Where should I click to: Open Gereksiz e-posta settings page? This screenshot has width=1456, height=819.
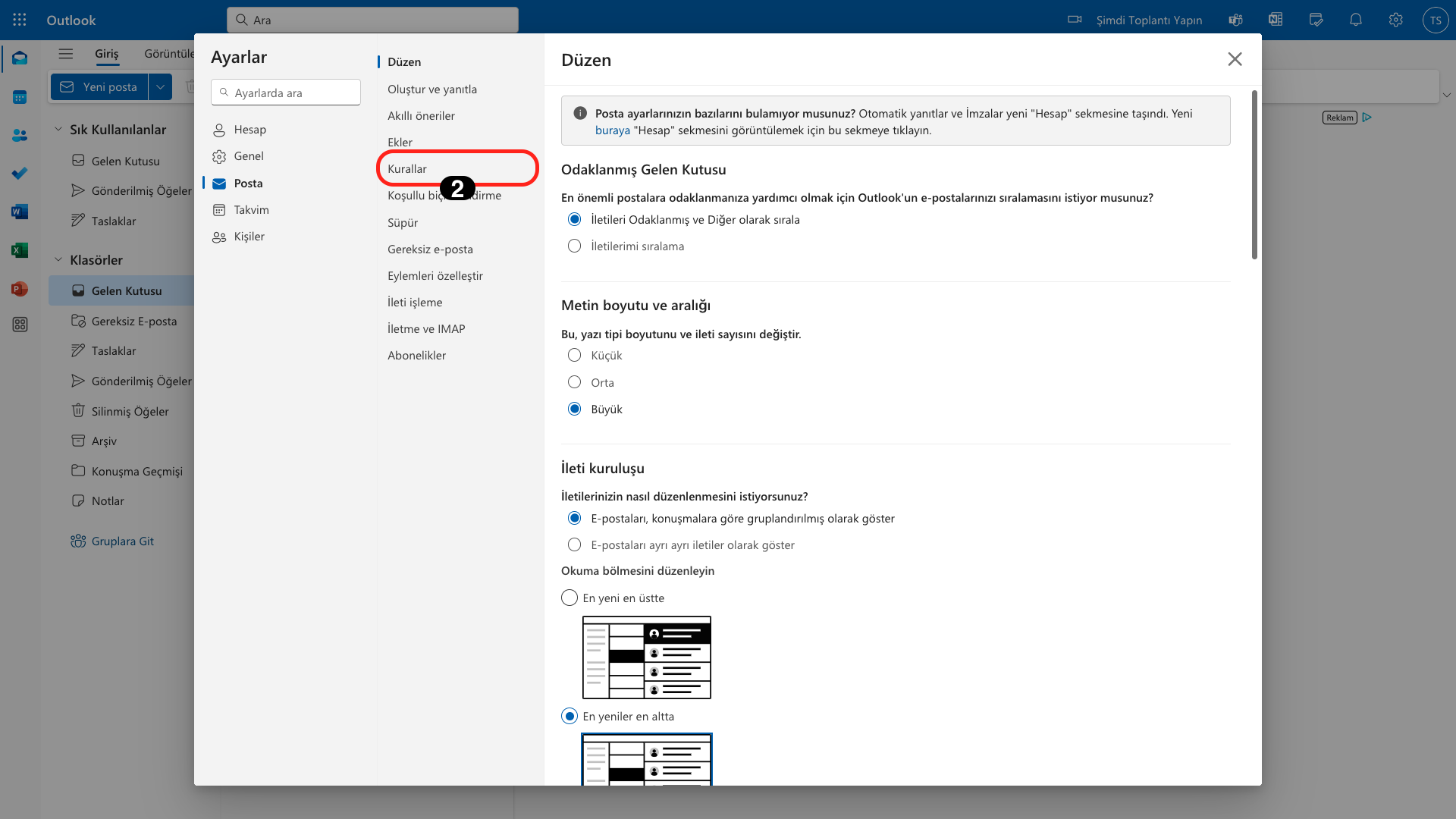click(x=430, y=249)
